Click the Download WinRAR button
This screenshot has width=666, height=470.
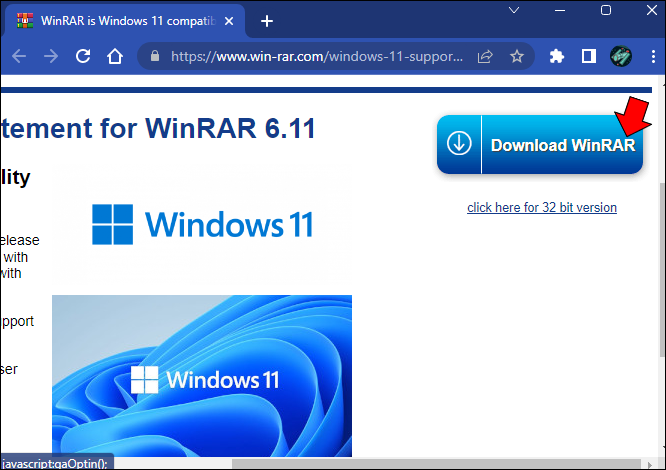[540, 144]
